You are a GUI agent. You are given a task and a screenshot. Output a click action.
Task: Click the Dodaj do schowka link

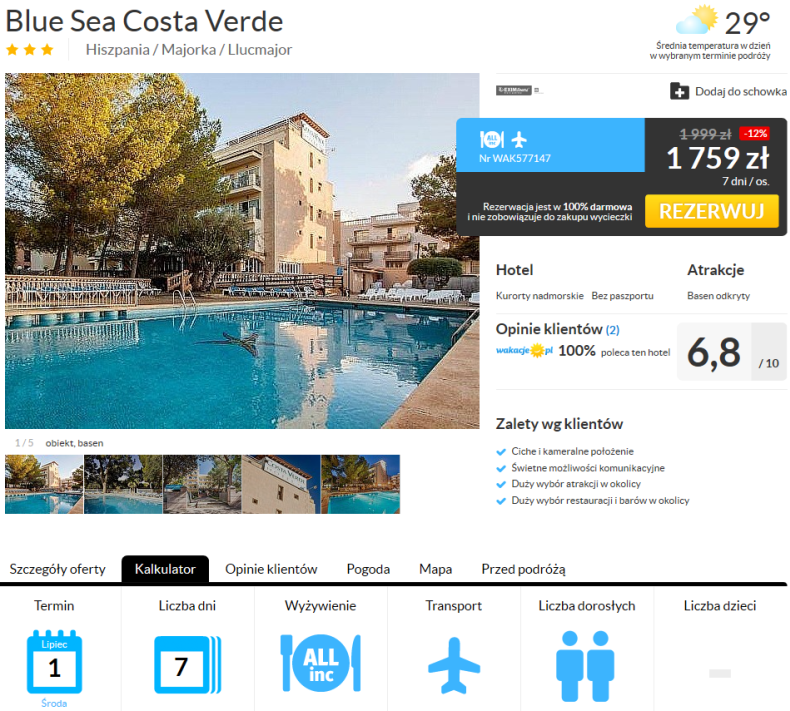[741, 91]
